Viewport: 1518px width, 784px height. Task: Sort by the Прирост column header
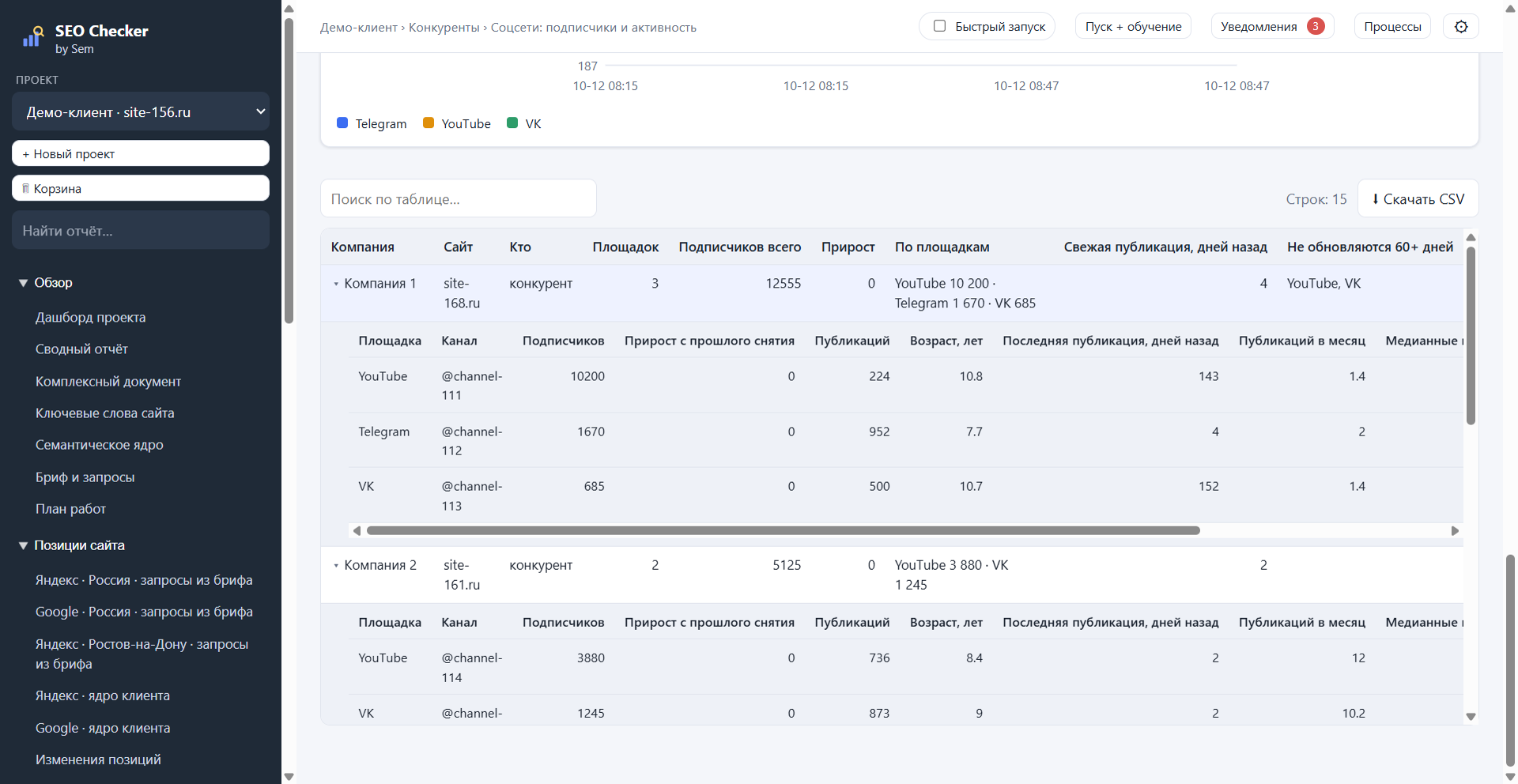[x=848, y=247]
